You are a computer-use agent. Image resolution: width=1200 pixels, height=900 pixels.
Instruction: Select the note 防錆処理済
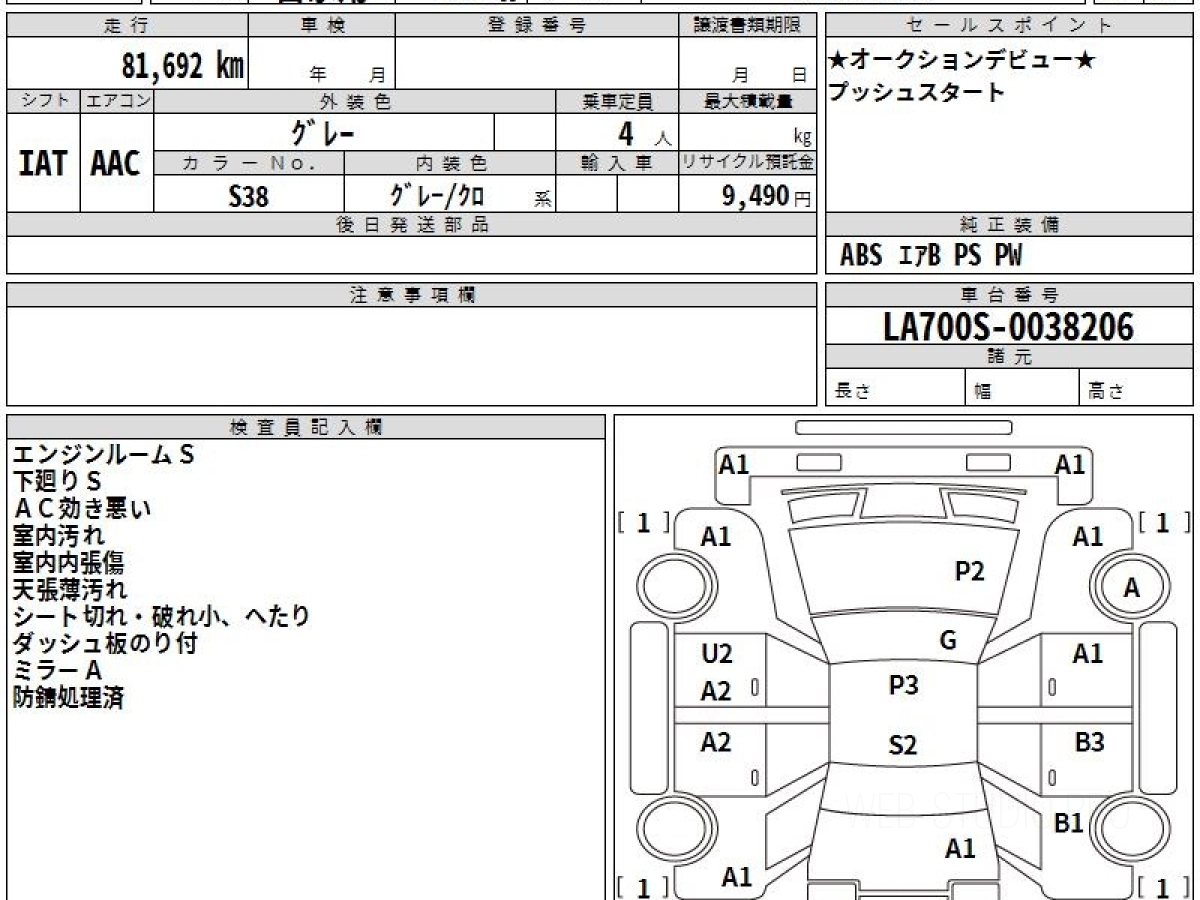pos(68,698)
